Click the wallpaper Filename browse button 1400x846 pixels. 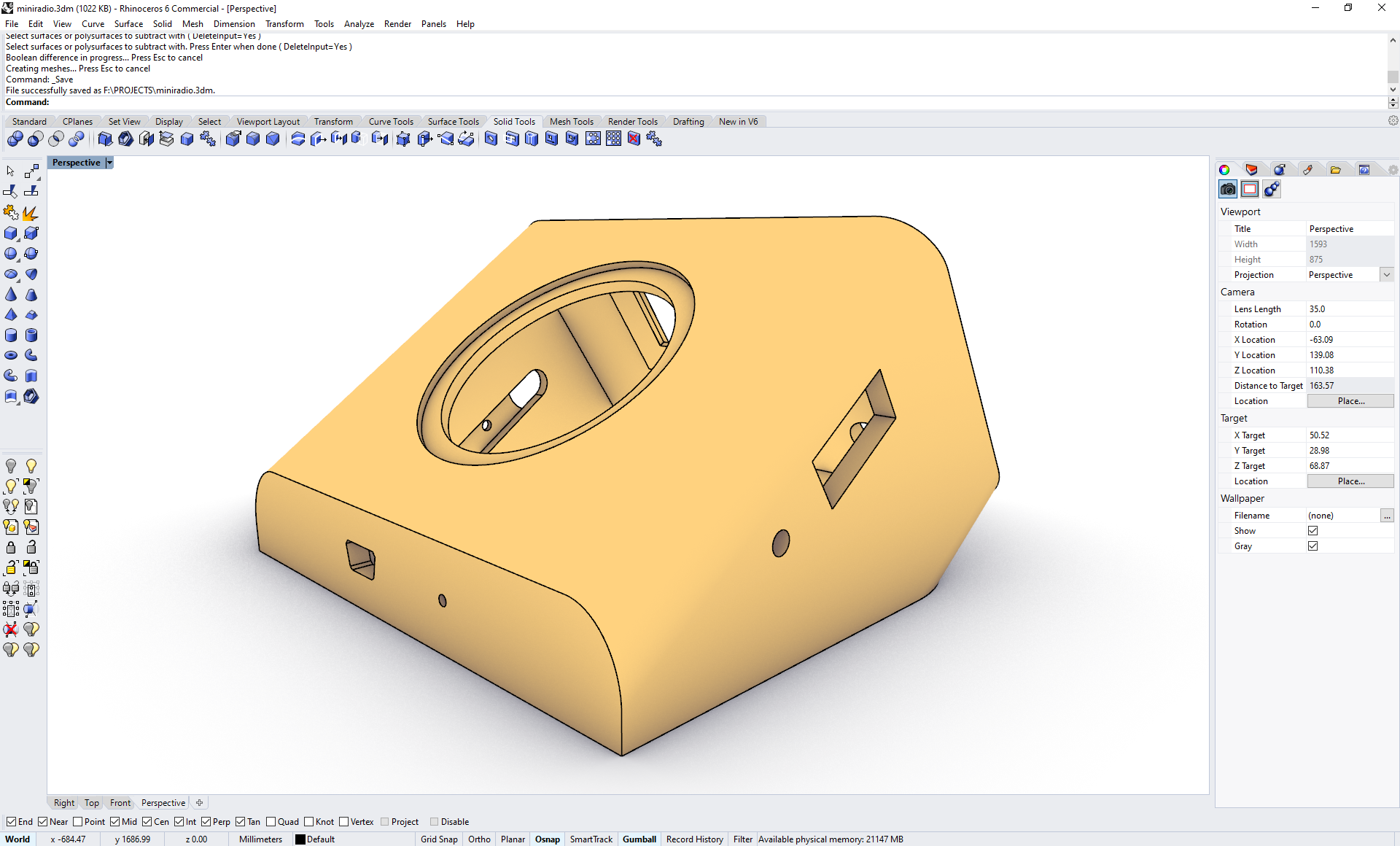point(1387,516)
